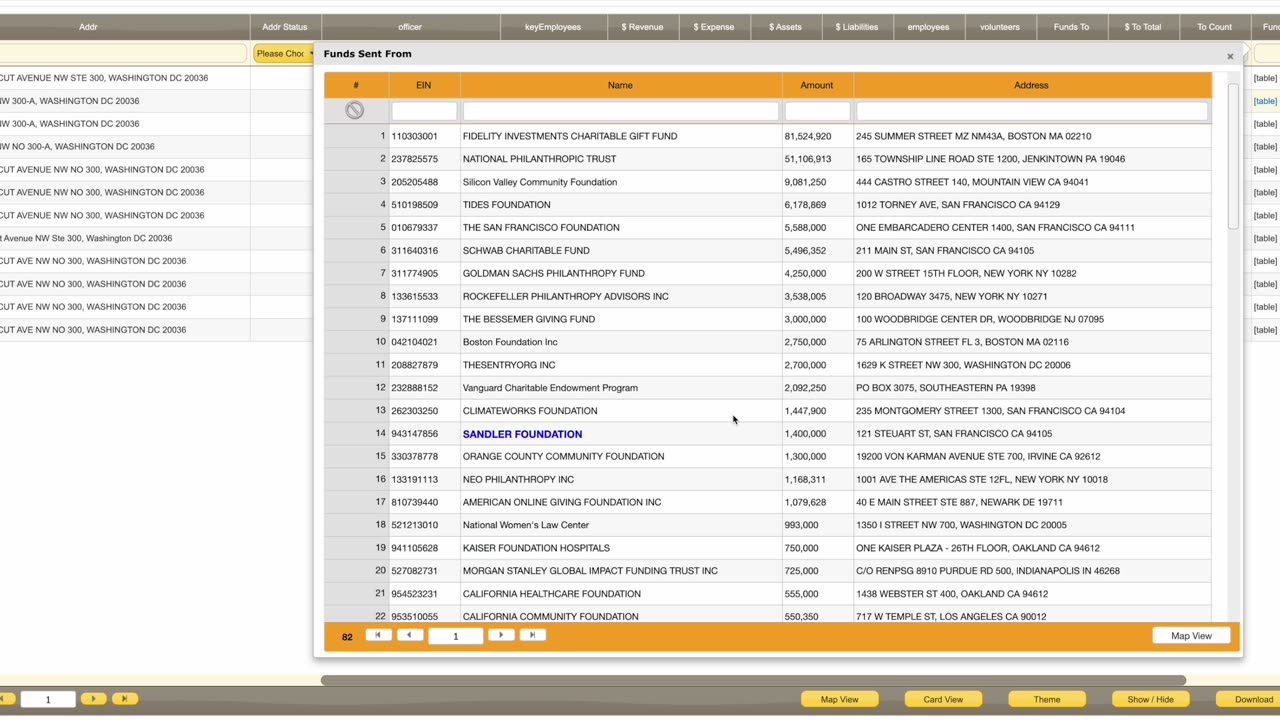The image size is (1280, 720).
Task: Sort dialog table by Address column header
Action: [1031, 85]
